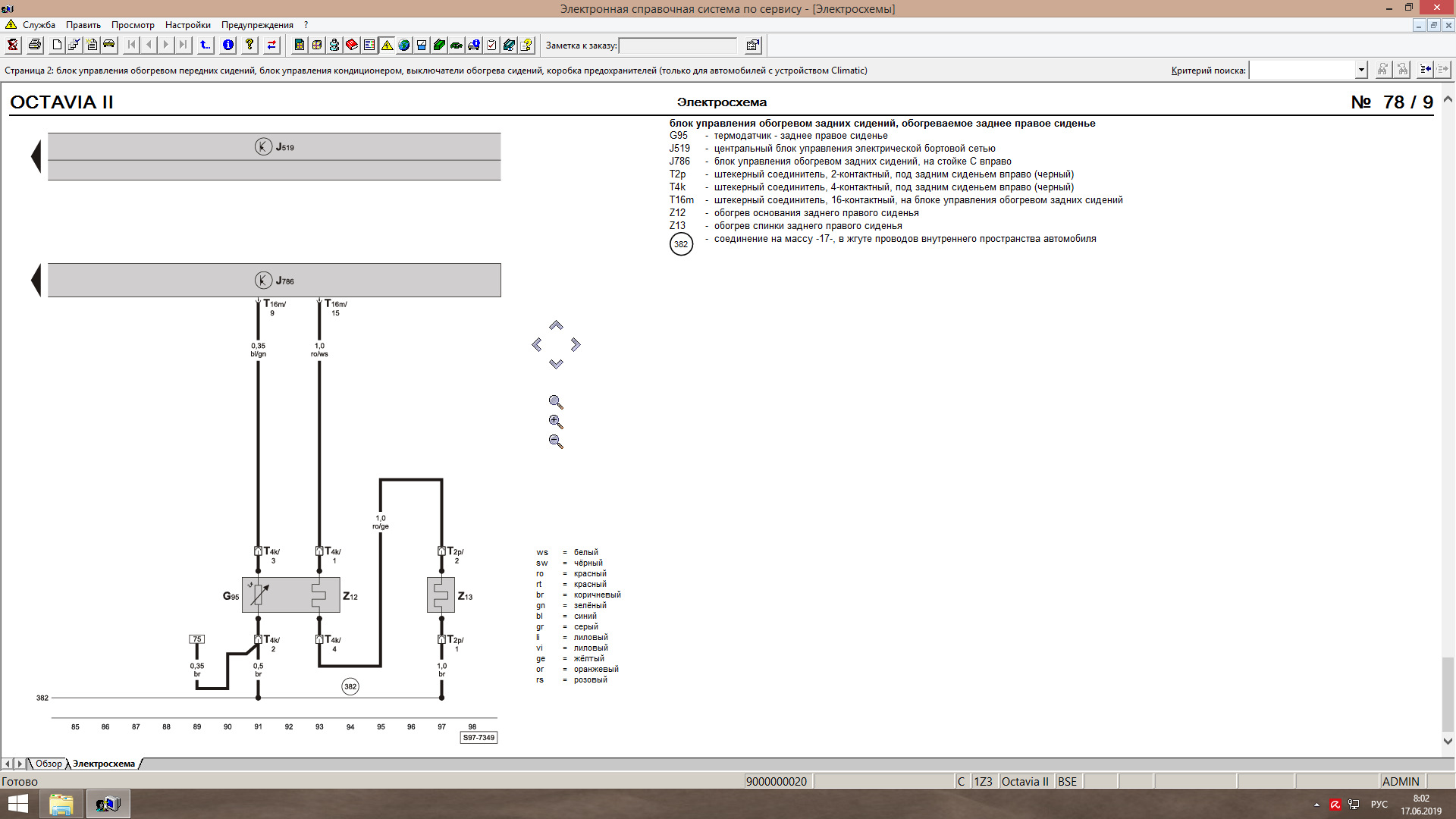This screenshot has height=819, width=1456.
Task: Click the red-blue swap arrows icon
Action: point(271,45)
